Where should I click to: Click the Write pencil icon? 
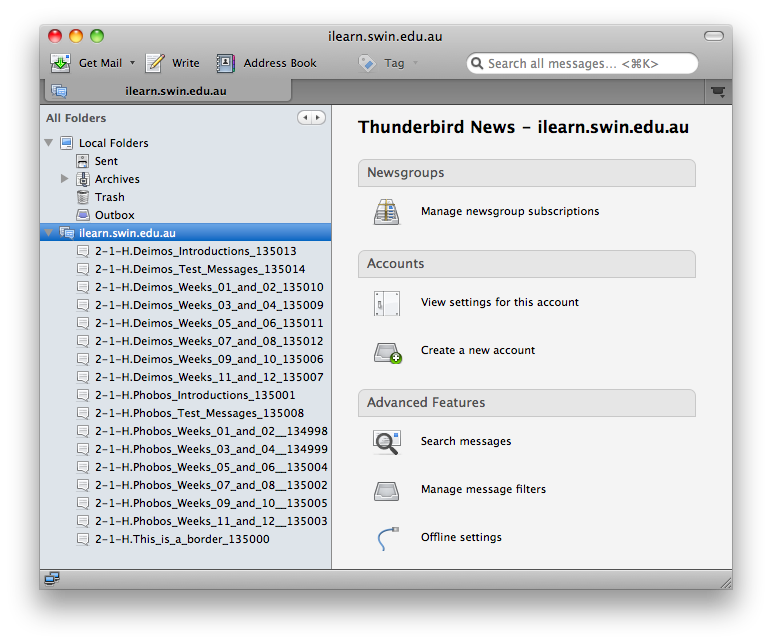pyautogui.click(x=155, y=63)
